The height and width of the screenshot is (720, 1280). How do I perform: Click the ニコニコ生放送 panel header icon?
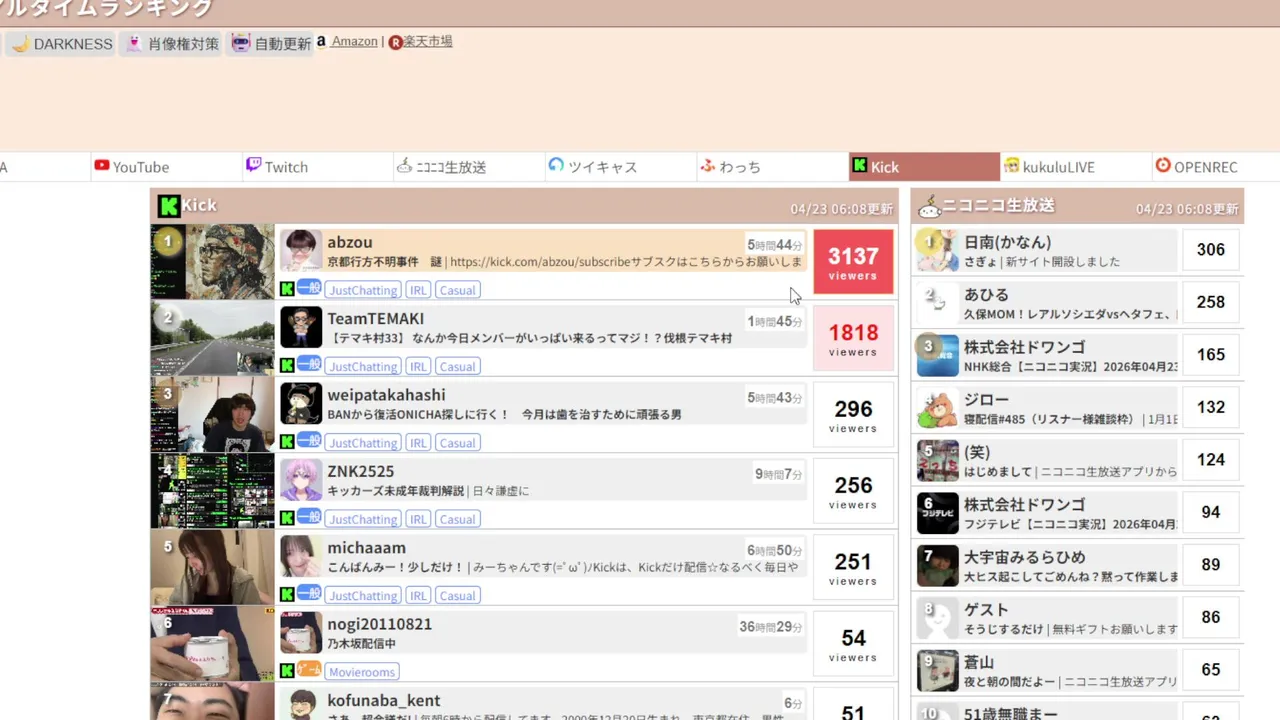[929, 206]
